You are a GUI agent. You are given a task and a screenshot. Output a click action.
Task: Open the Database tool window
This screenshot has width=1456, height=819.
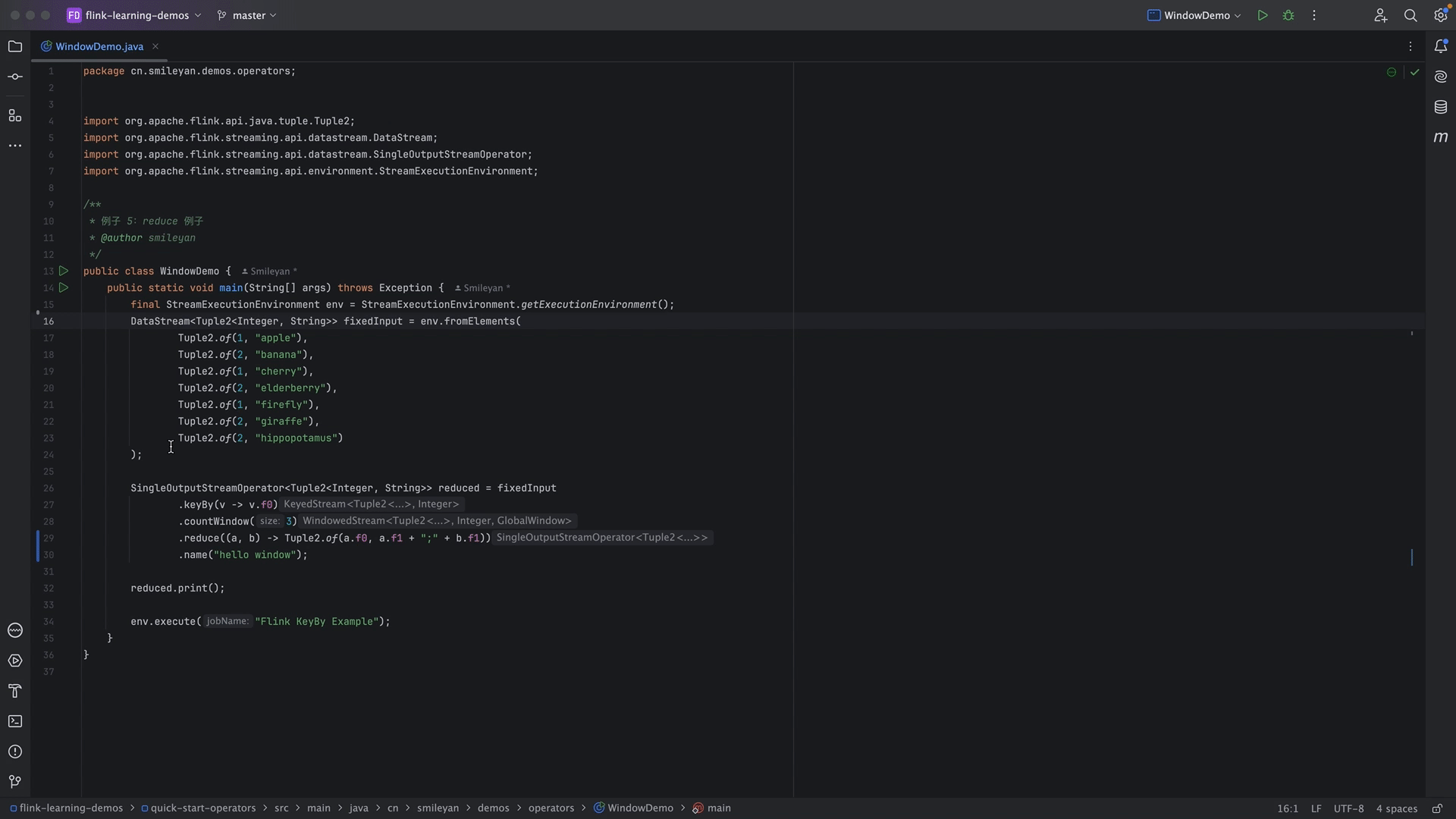pyautogui.click(x=1441, y=107)
